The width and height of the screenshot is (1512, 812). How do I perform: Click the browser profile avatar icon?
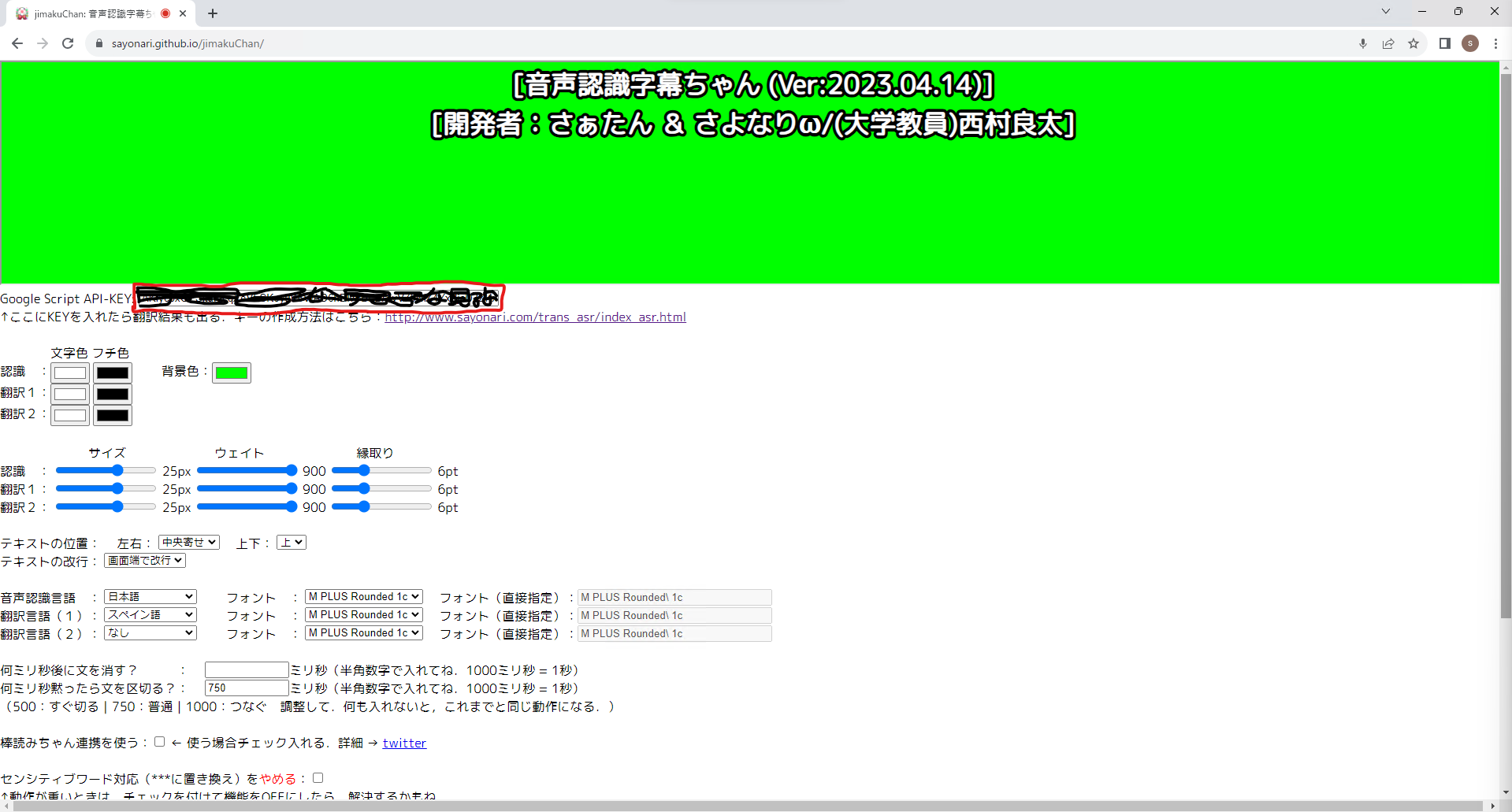pyautogui.click(x=1470, y=43)
